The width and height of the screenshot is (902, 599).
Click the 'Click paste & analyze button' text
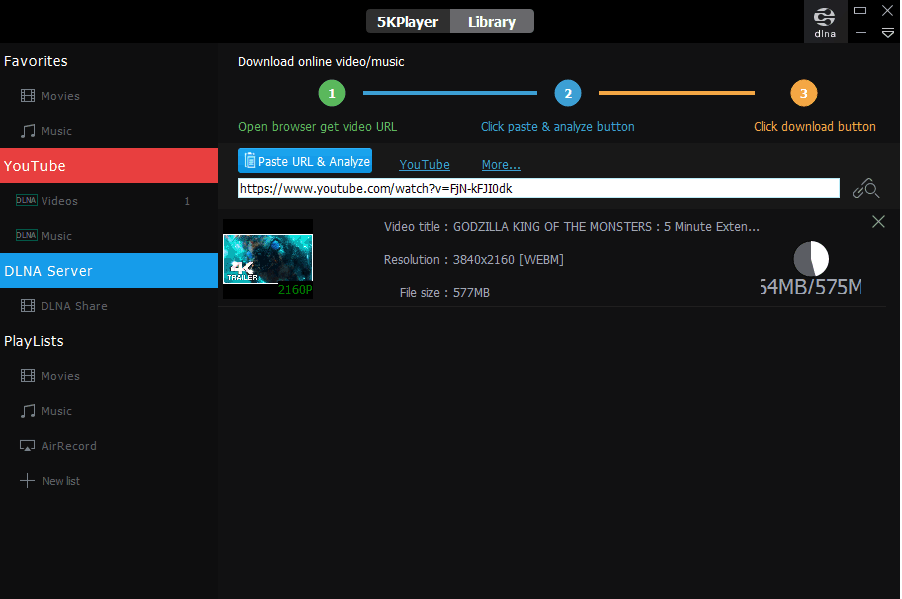point(557,127)
